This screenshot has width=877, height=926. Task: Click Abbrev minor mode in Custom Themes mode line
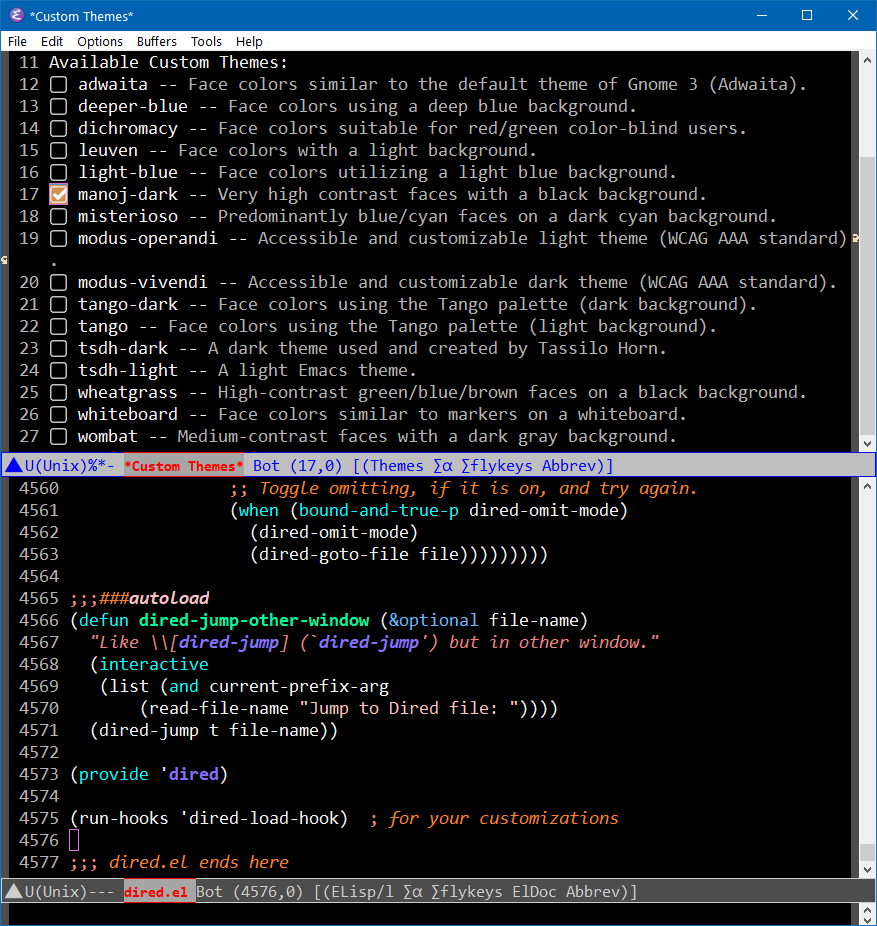(x=572, y=466)
